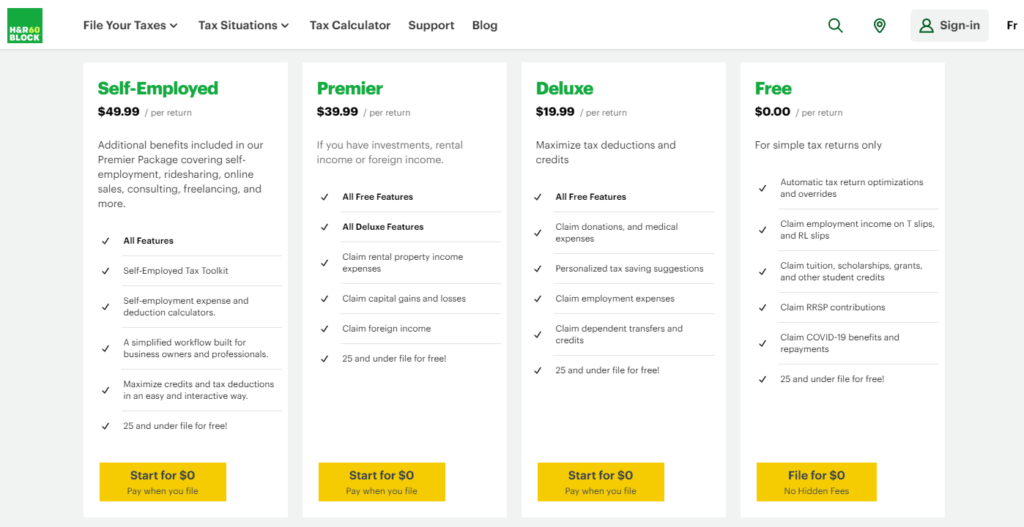
Task: Click checkmark next to Claim foreign income
Action: [x=324, y=329]
